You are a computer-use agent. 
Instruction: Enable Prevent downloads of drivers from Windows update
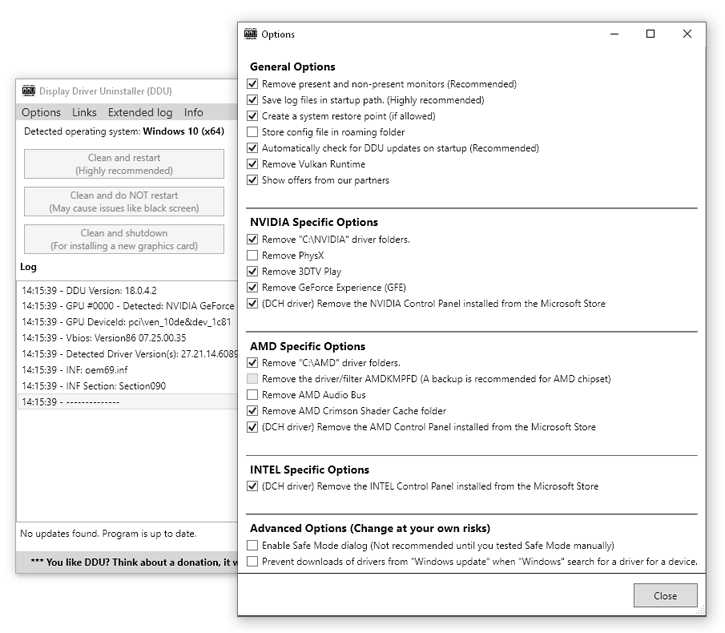(x=252, y=562)
